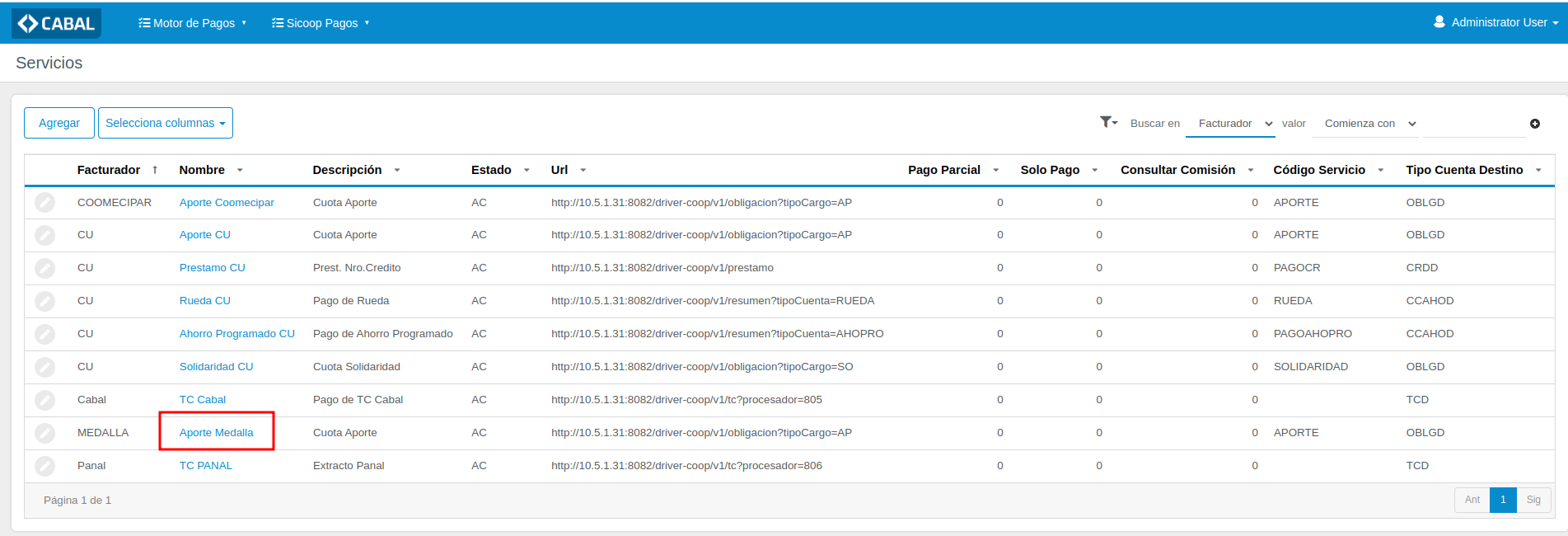Open the Aporte Medalla link

tap(216, 433)
